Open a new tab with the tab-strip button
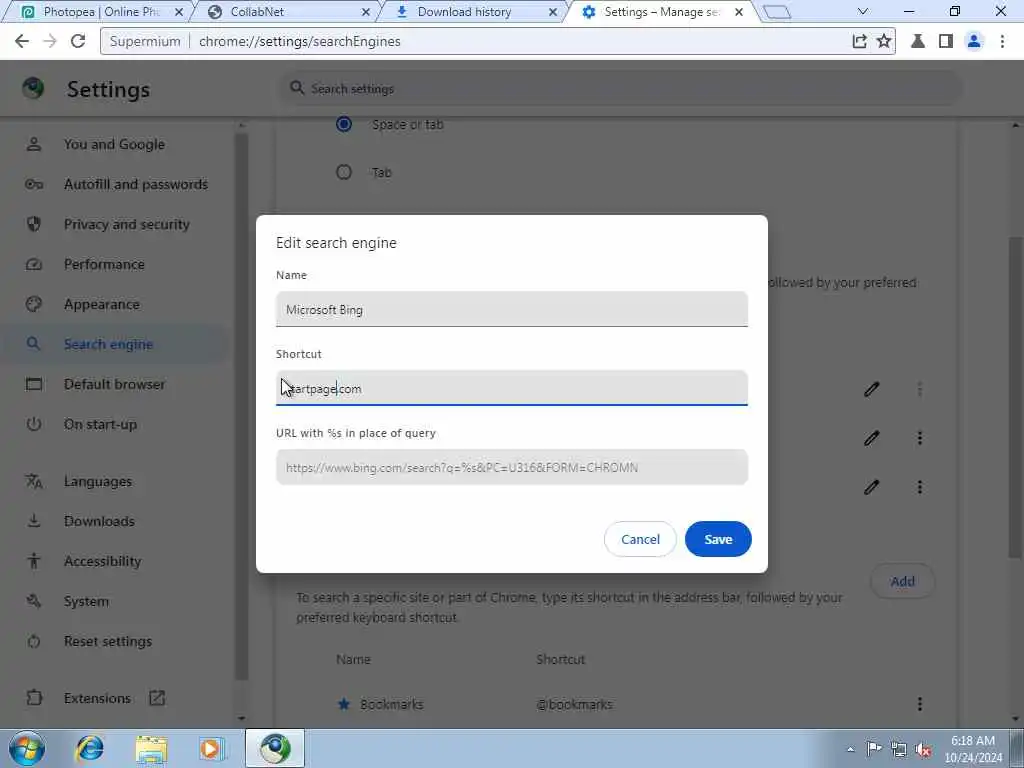 pos(777,12)
